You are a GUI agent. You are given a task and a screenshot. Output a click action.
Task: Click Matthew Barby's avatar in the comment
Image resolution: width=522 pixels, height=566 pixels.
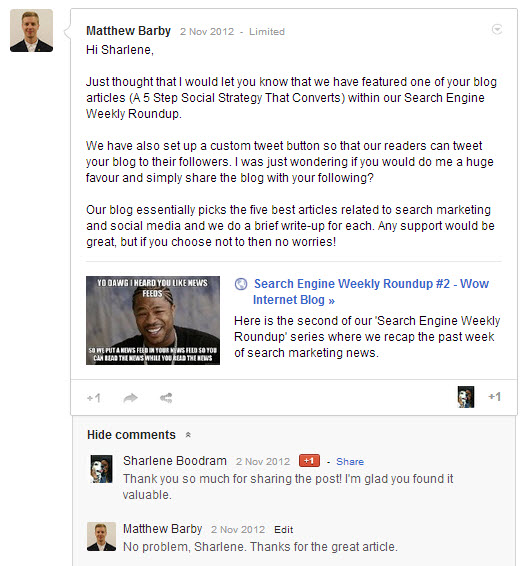point(101,536)
